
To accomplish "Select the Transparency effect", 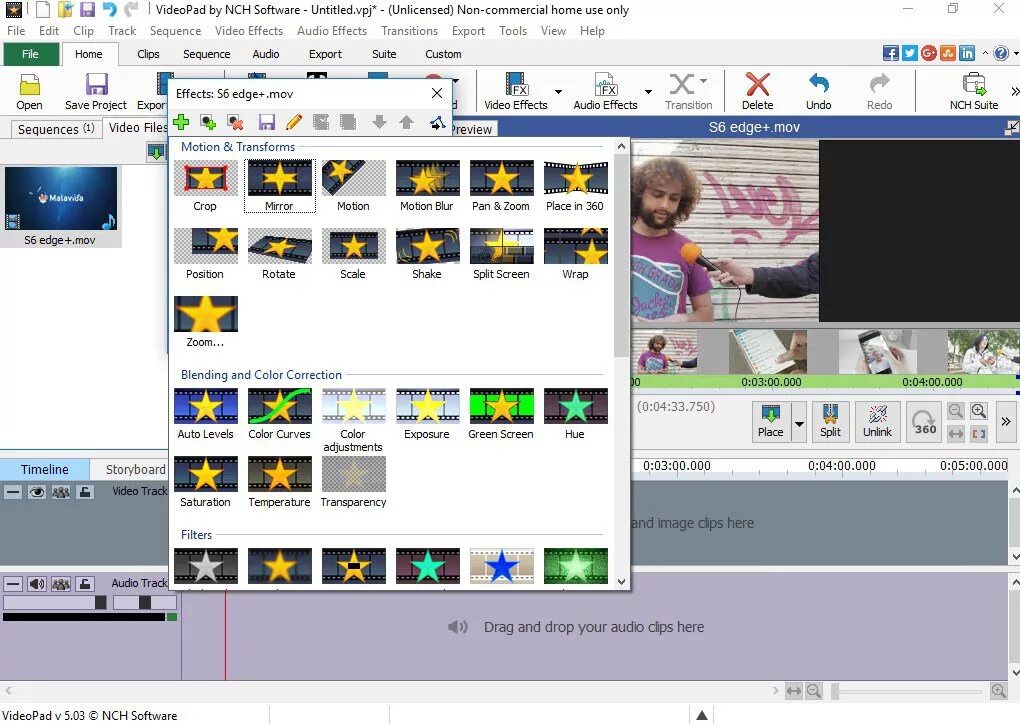I will point(353,482).
